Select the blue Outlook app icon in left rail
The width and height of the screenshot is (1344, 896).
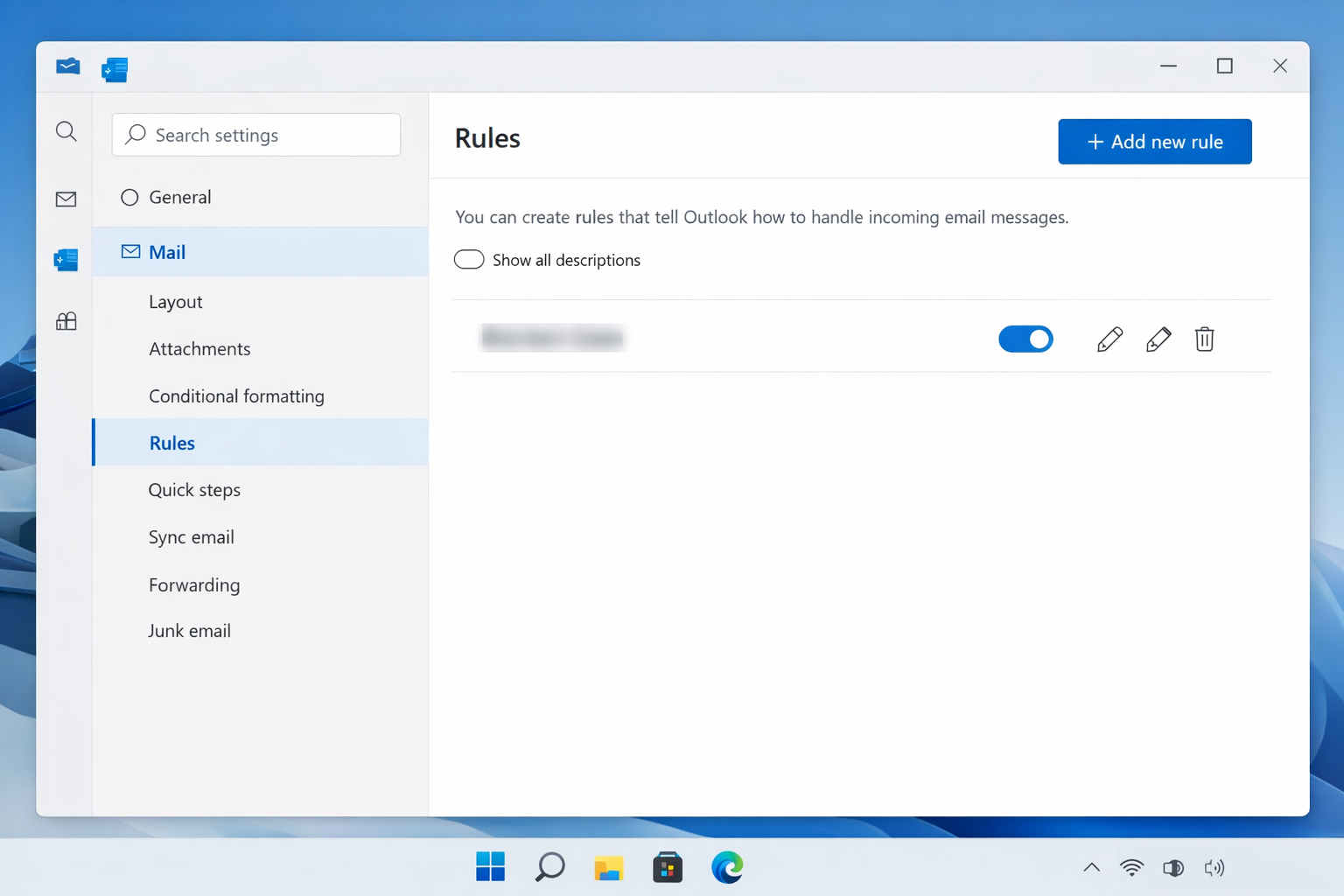pyautogui.click(x=66, y=259)
